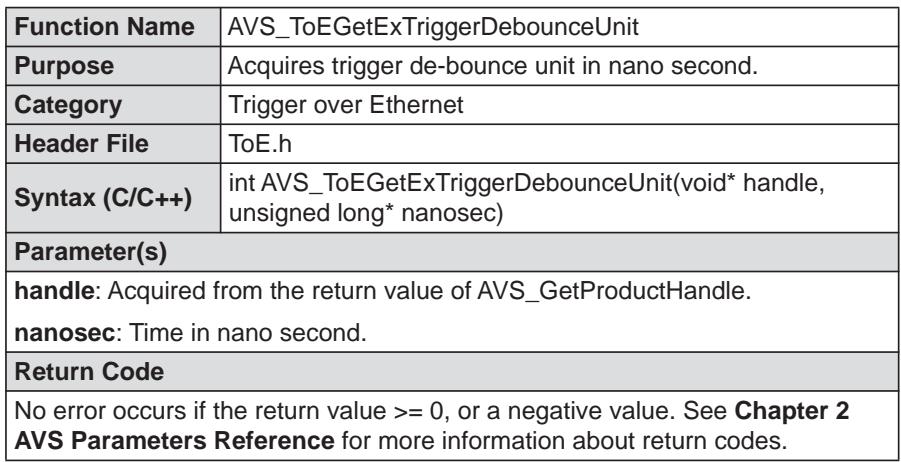Click the bold 'nanosec' parameter name
901x462 pixels.
coord(64,333)
